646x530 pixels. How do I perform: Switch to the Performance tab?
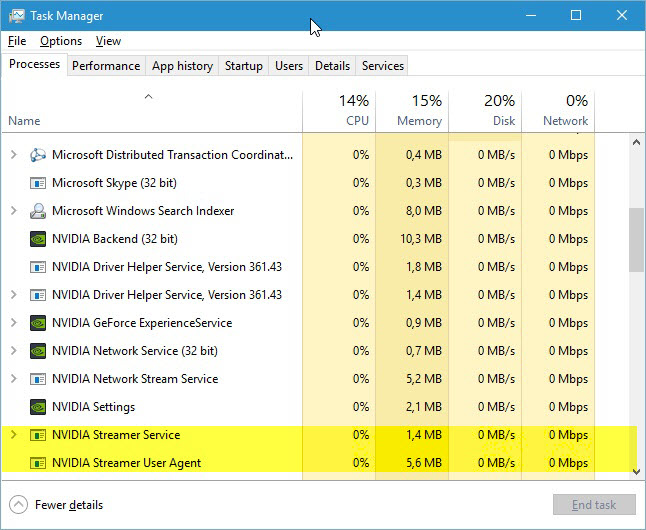(x=106, y=66)
